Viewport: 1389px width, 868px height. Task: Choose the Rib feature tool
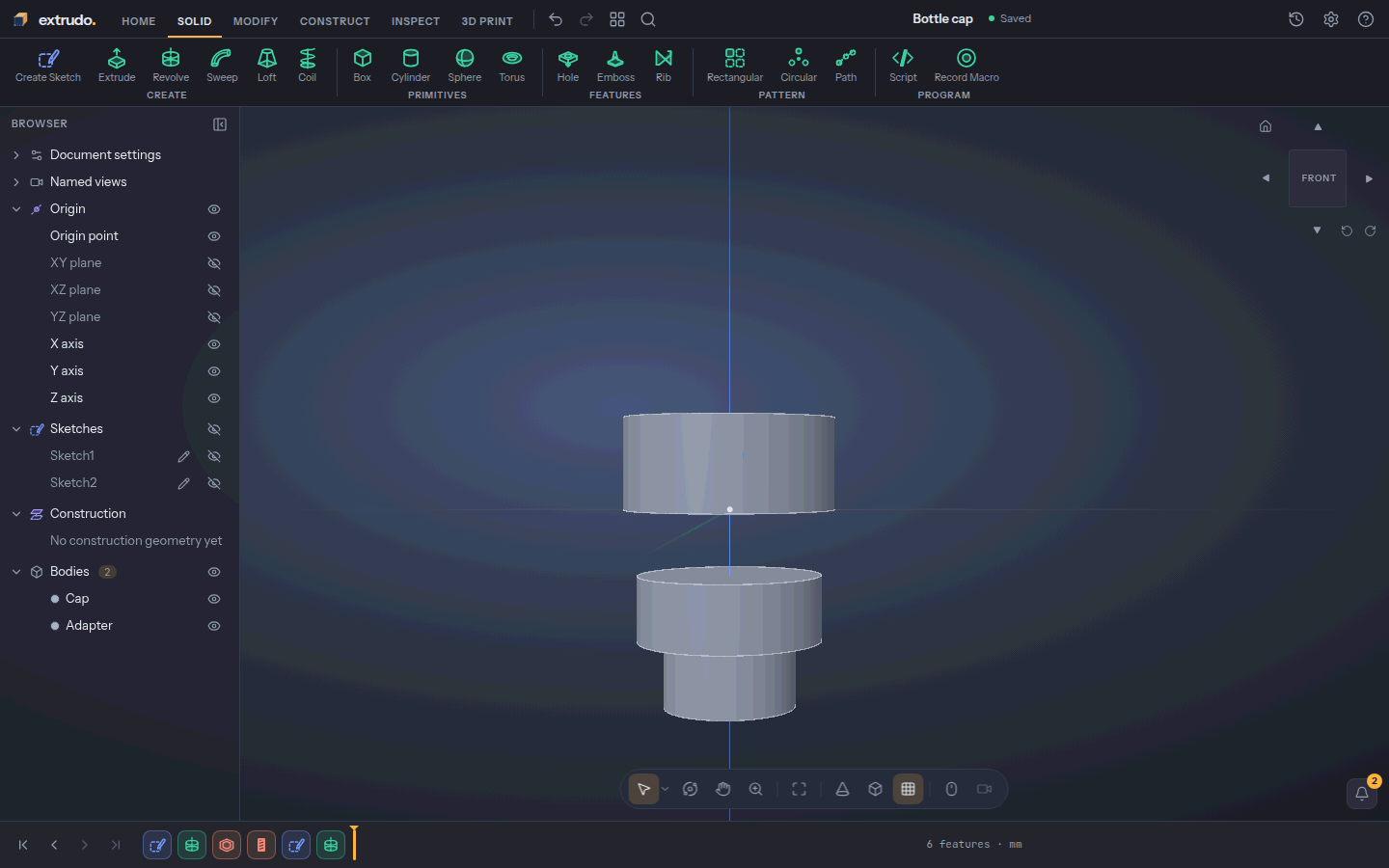click(x=664, y=66)
